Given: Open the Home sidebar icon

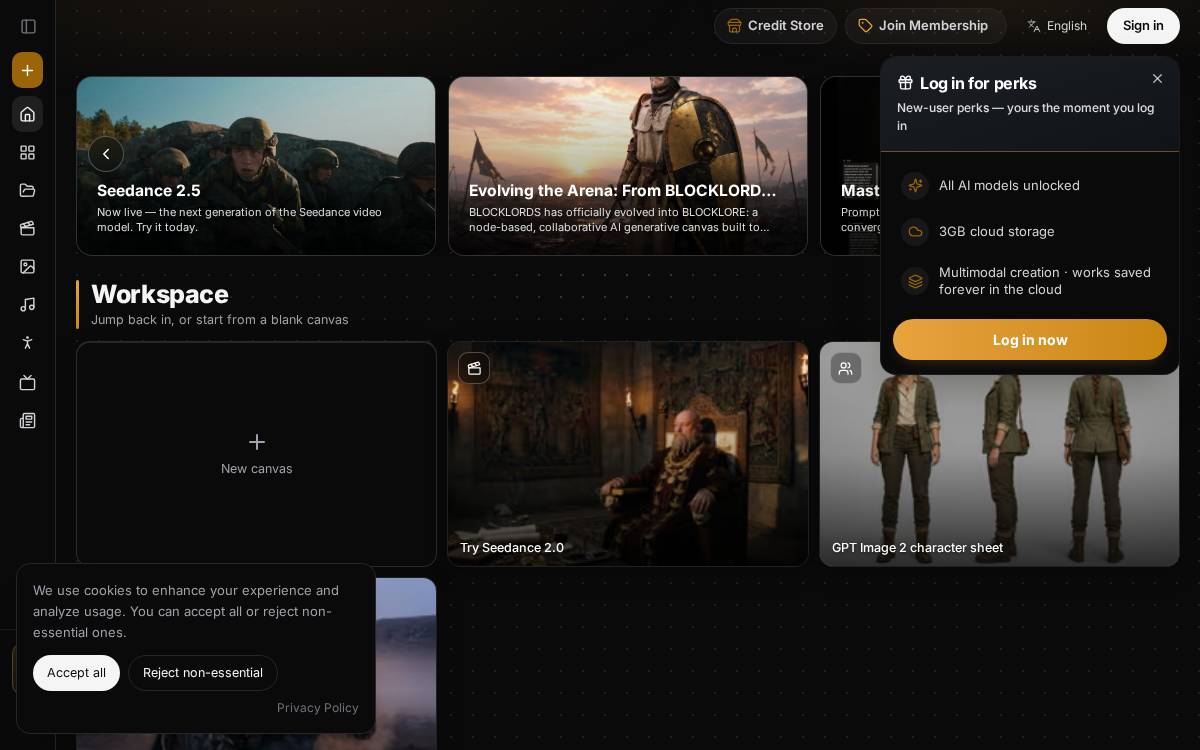Looking at the screenshot, I should [27, 114].
